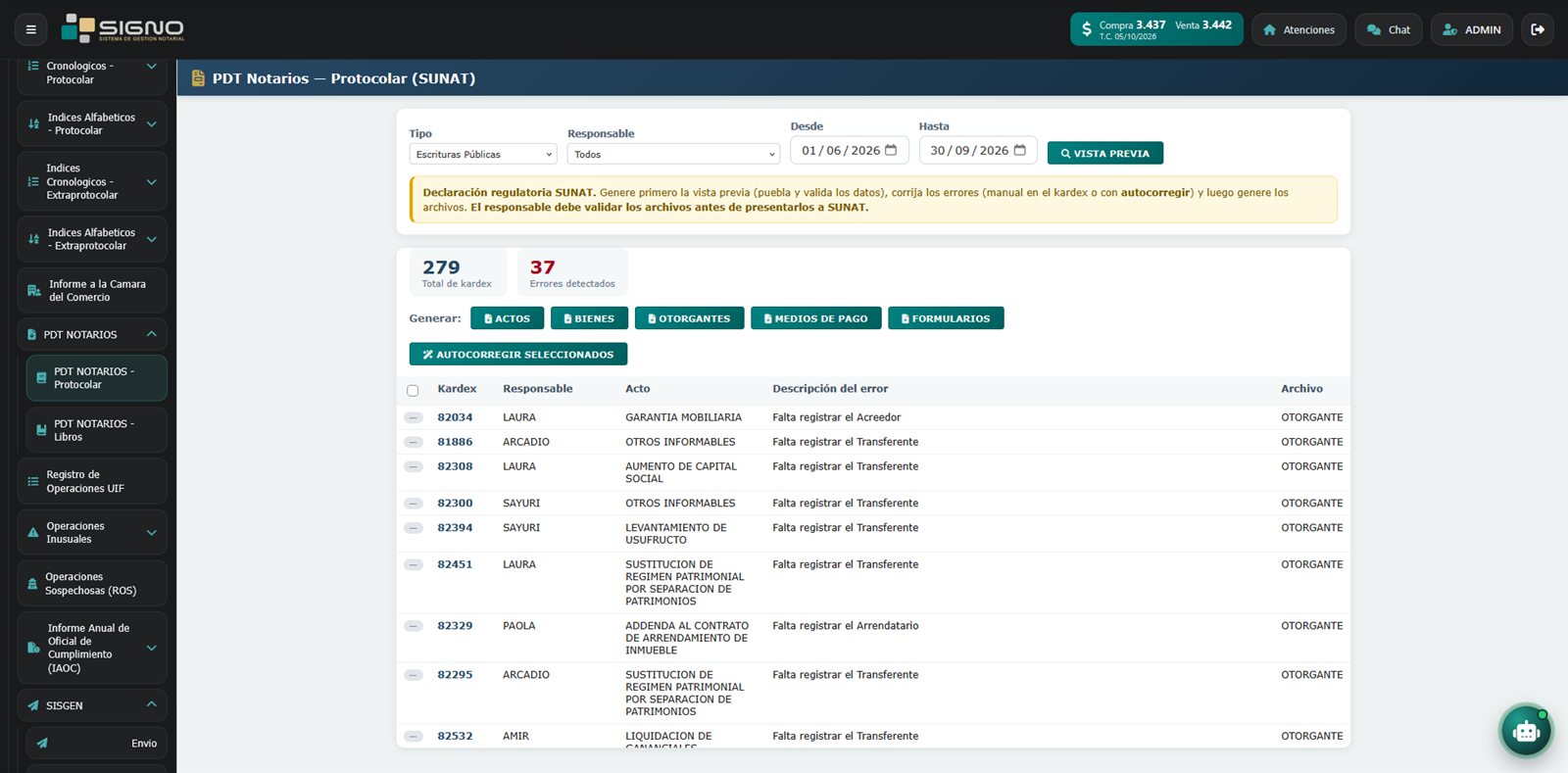This screenshot has width=1568, height=773.
Task: Click AUTOCORREGIR SELECCIONADOS button
Action: tap(517, 355)
